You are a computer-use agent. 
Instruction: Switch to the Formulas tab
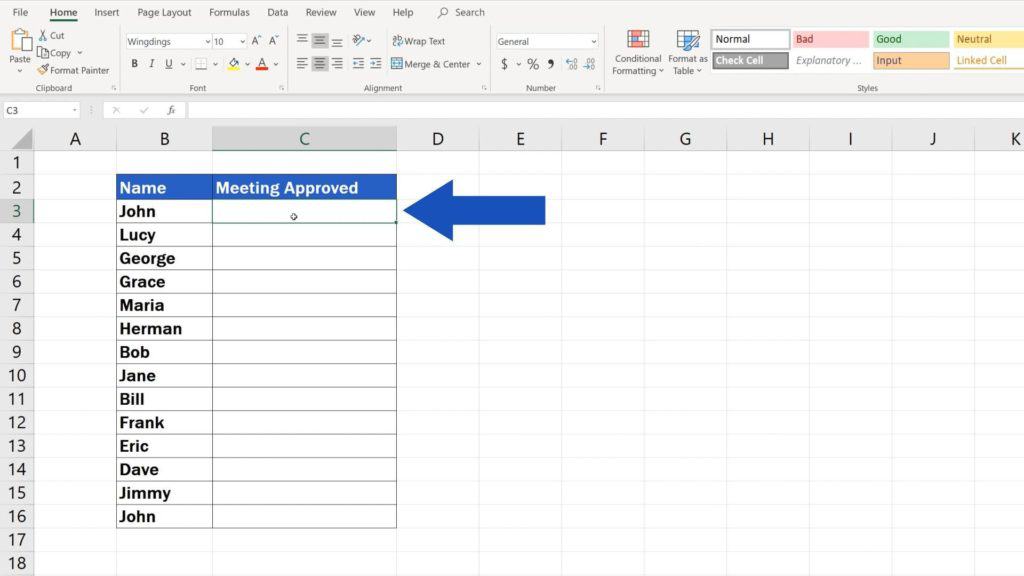[229, 12]
